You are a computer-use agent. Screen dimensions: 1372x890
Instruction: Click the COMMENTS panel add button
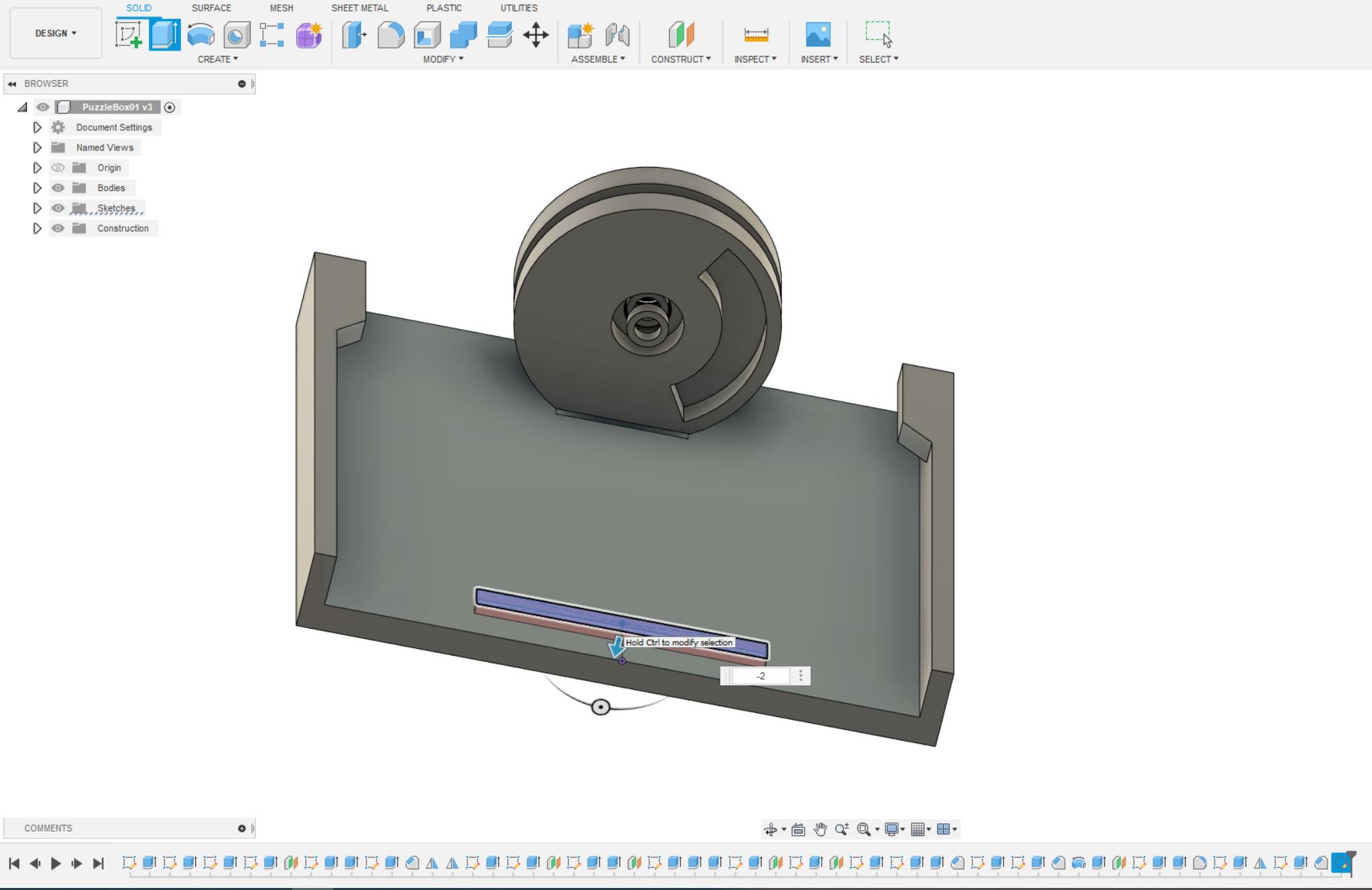point(242,829)
